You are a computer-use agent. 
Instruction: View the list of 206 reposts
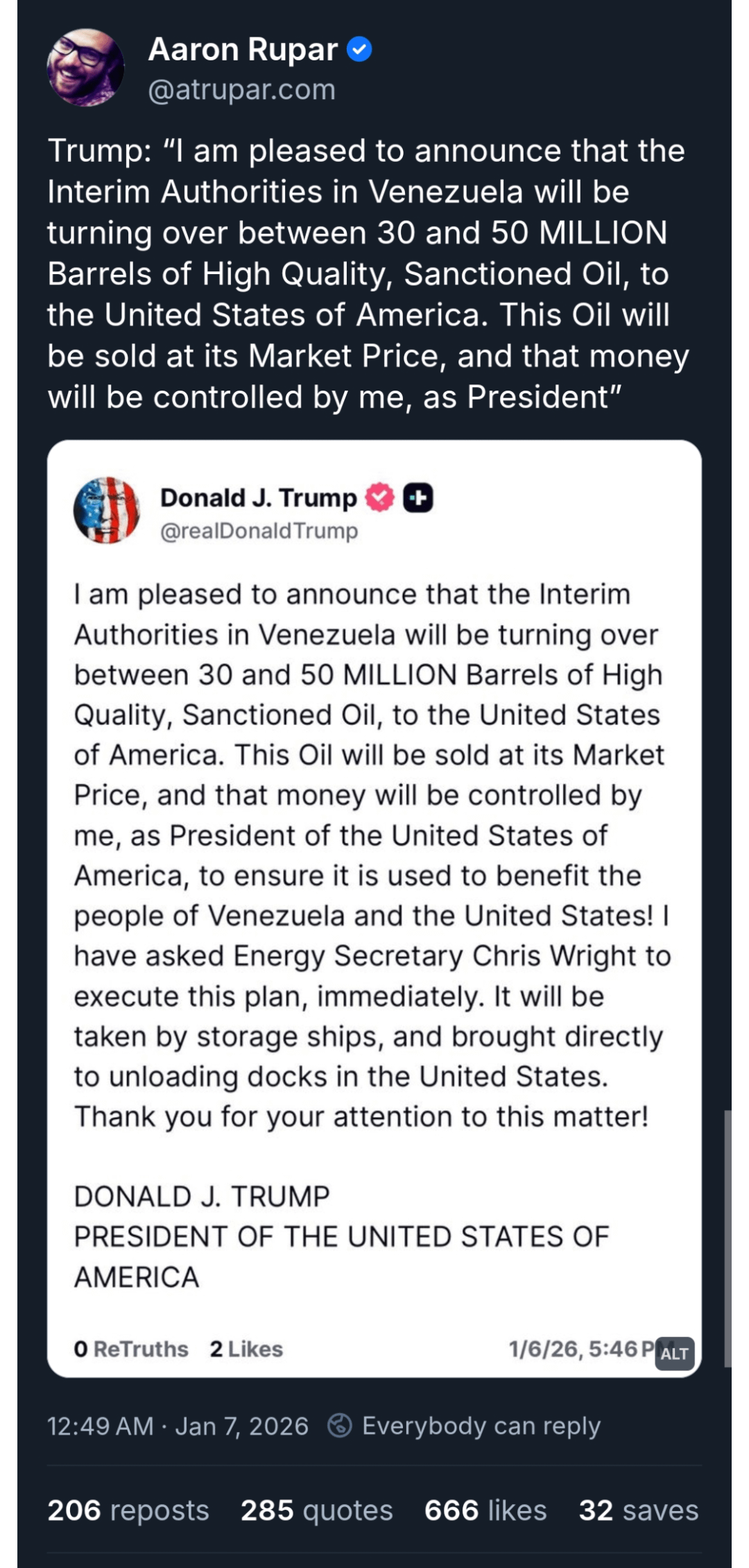128,1510
